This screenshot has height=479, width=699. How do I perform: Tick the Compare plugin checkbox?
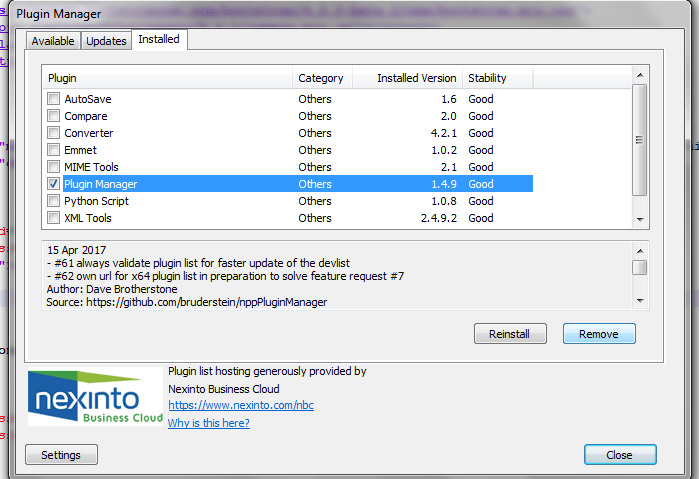click(x=53, y=116)
